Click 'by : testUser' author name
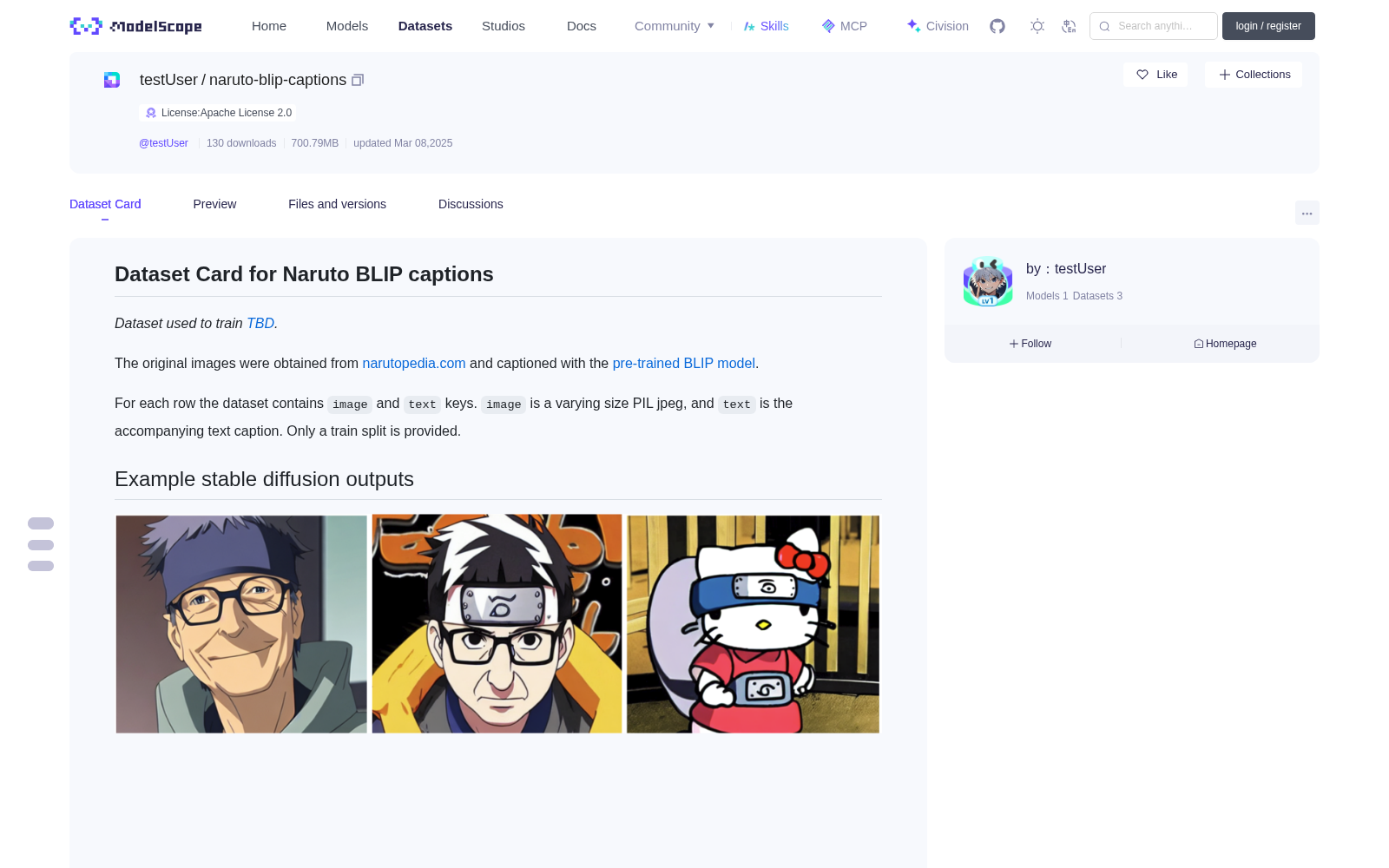 coord(1066,269)
